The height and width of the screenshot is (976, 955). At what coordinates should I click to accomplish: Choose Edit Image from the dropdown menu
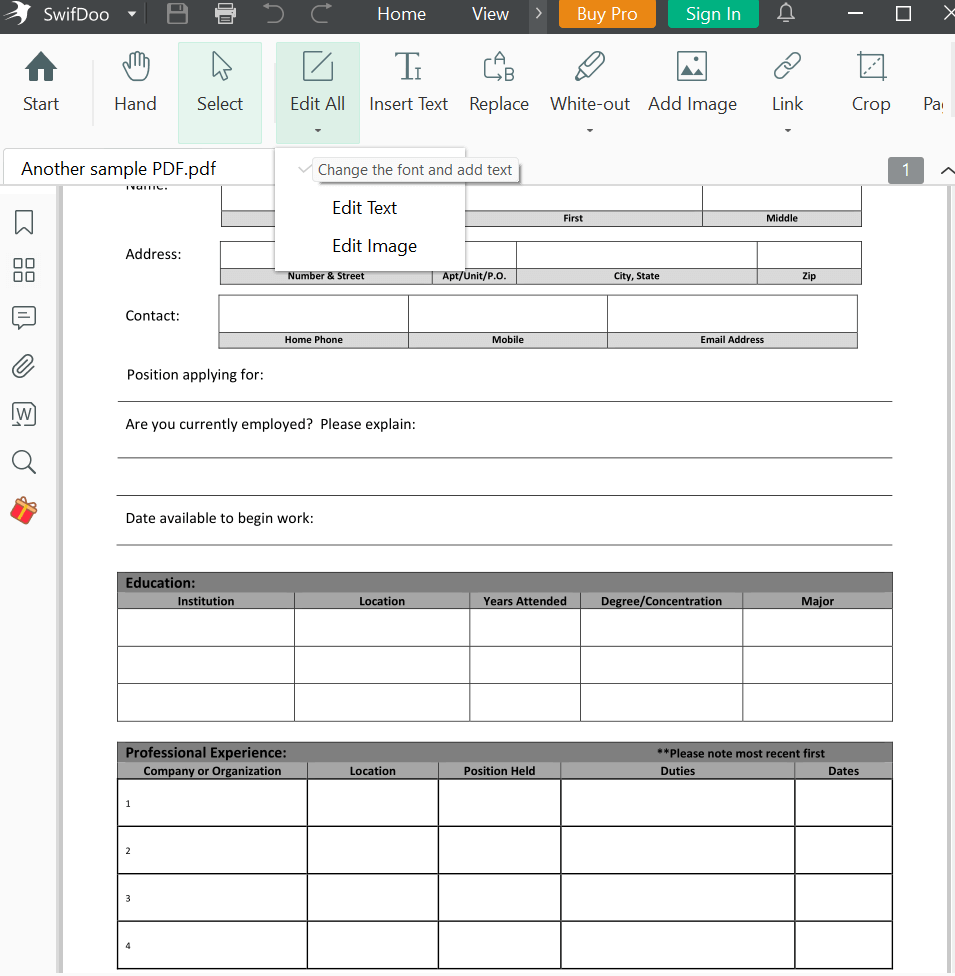[x=374, y=246]
